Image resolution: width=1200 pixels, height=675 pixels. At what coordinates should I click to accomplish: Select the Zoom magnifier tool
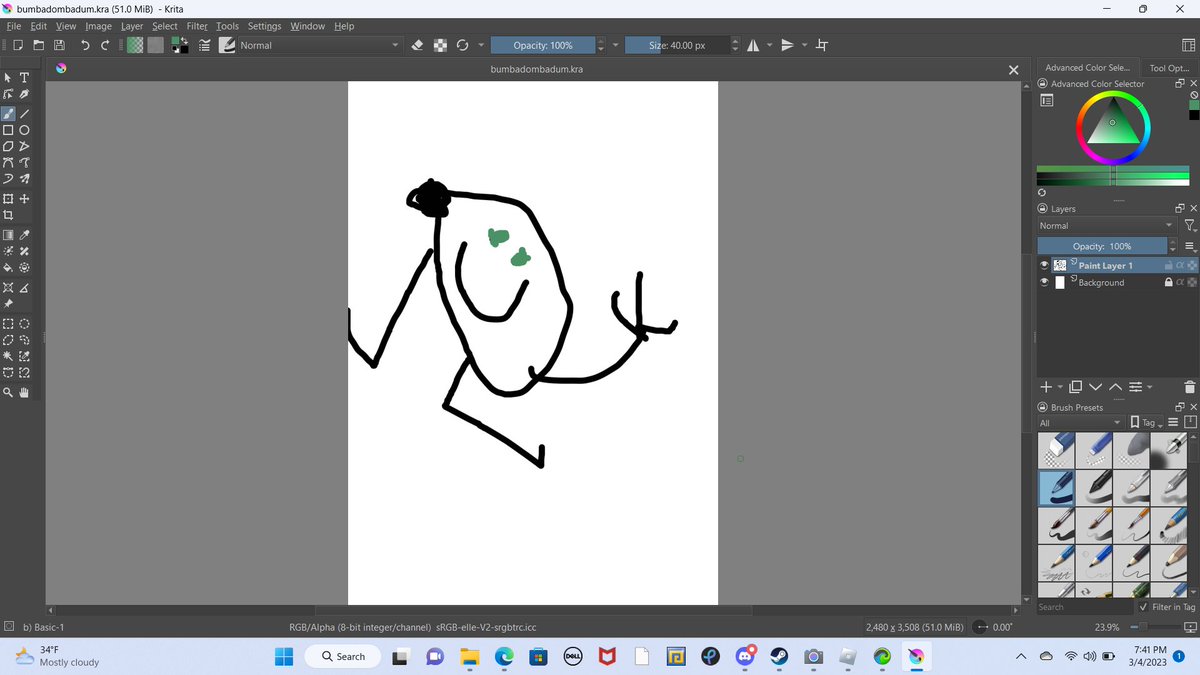(9, 393)
